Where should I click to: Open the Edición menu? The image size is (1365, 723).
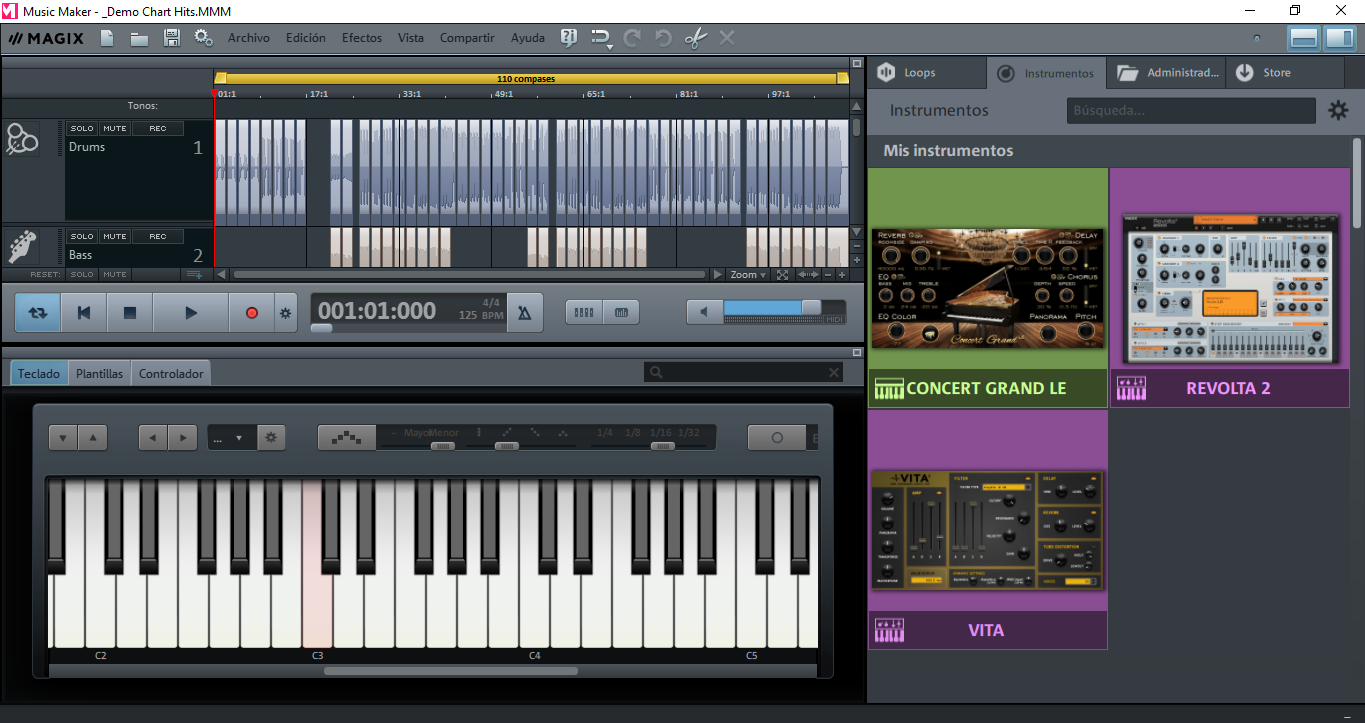point(306,38)
